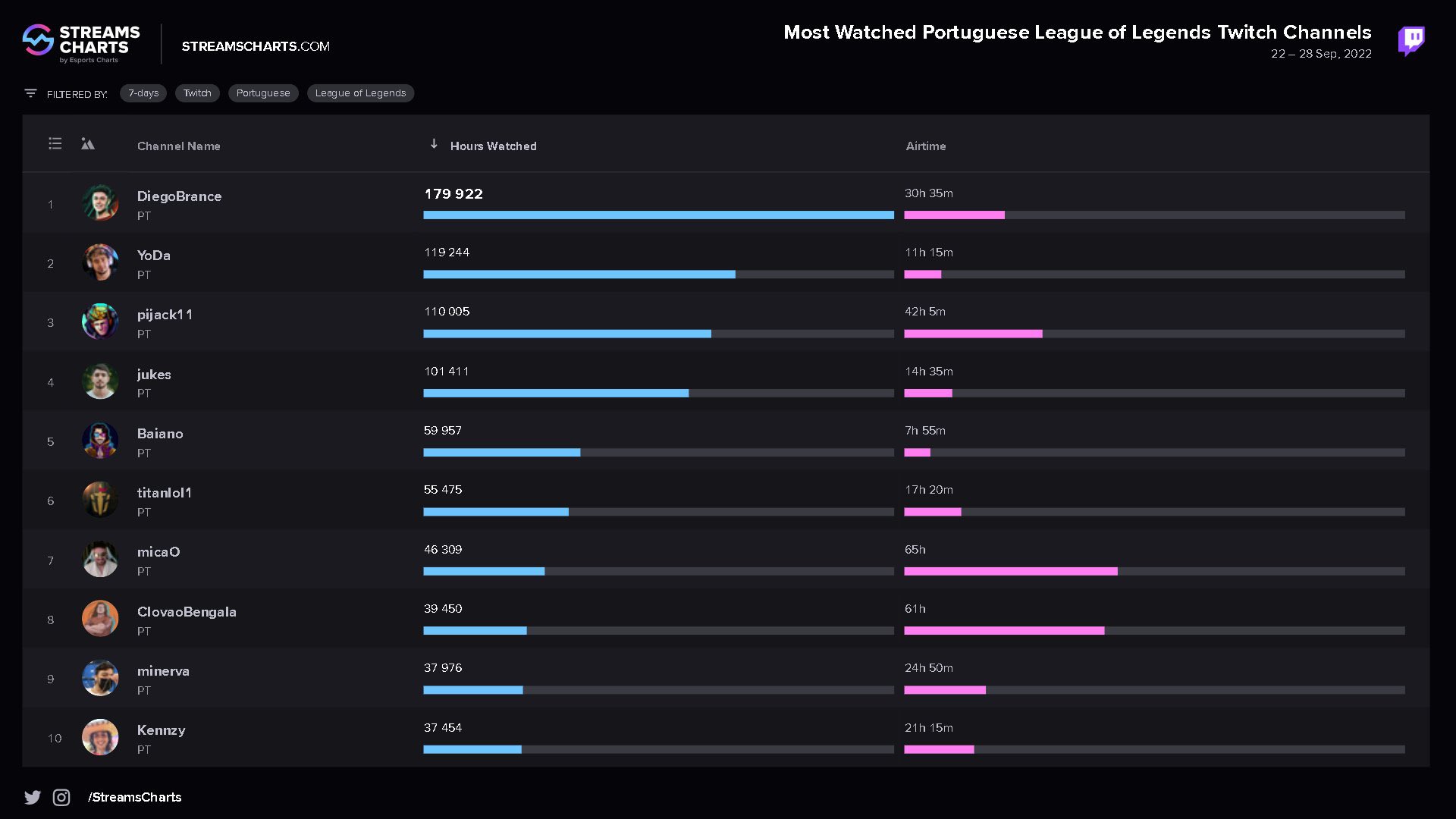Viewport: 1456px width, 819px height.
Task: Click the chart/graph view icon
Action: point(88,143)
